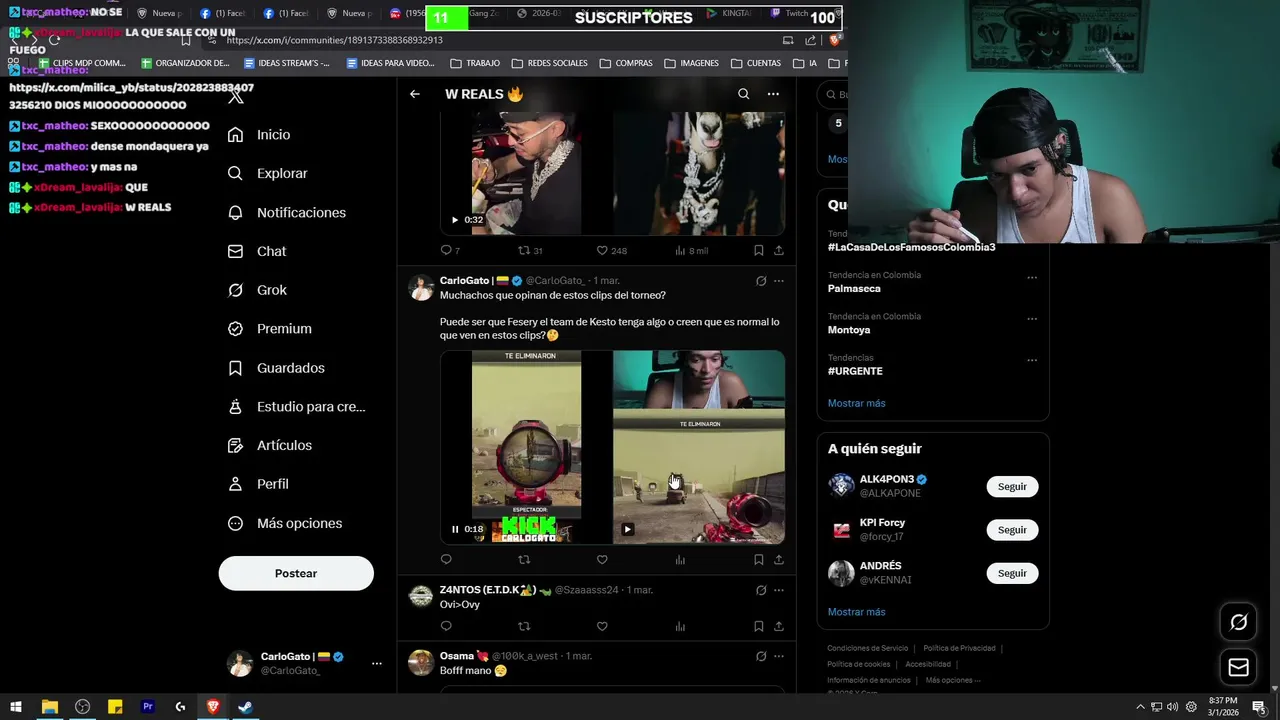Image resolution: width=1280 pixels, height=720 pixels.
Task: Click the Postear button
Action: tap(296, 573)
